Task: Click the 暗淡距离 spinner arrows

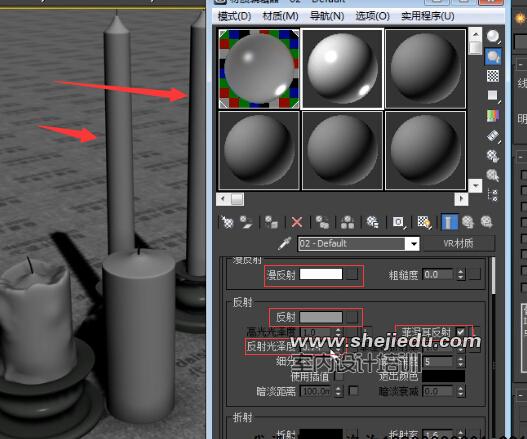Action: coord(338,391)
